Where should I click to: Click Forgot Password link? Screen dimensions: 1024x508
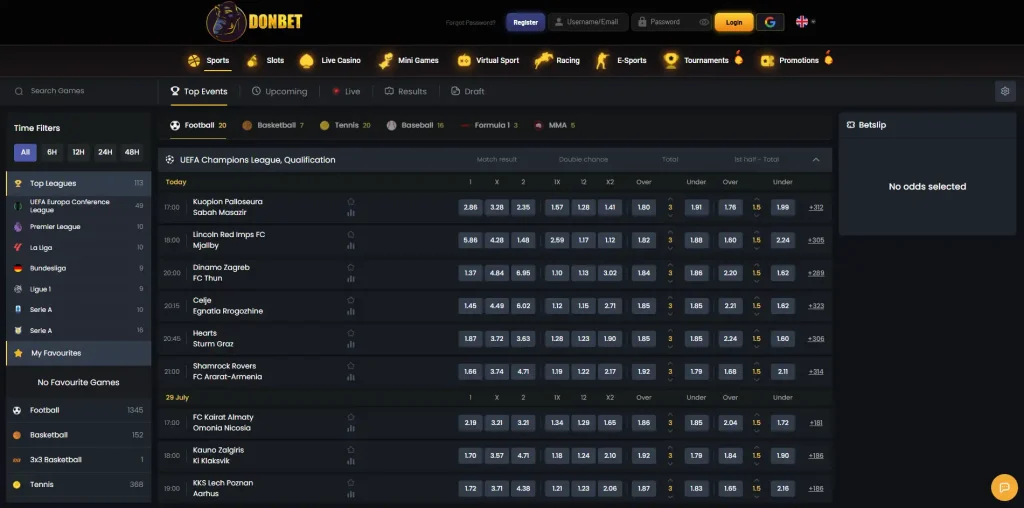pos(470,23)
